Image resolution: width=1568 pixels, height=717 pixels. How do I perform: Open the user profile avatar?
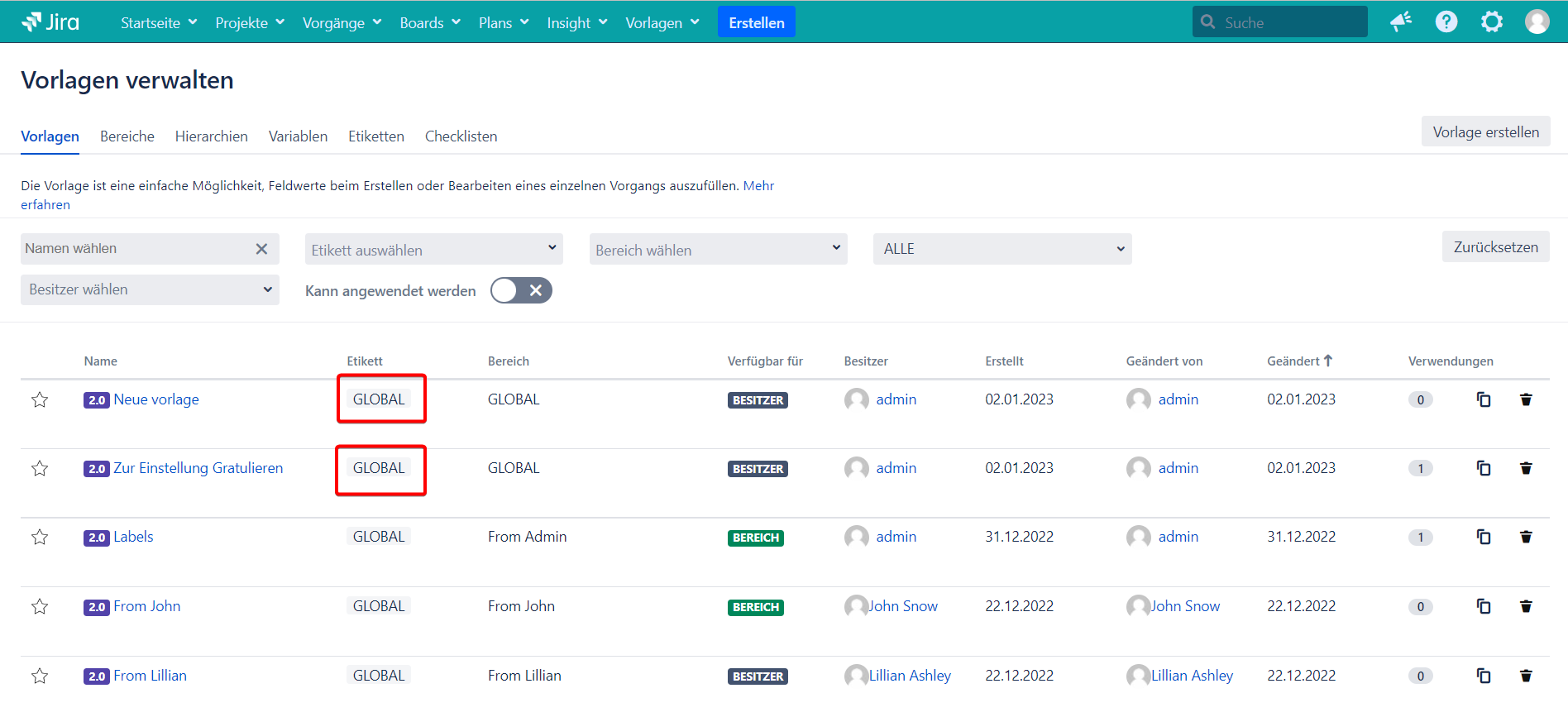coord(1537,22)
